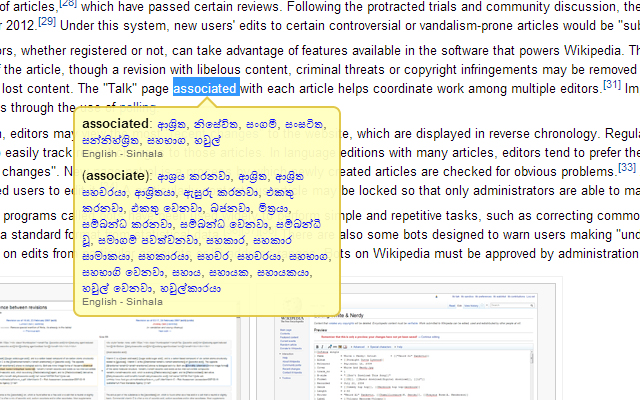
Task: Open citation reference 33
Action: point(627,167)
